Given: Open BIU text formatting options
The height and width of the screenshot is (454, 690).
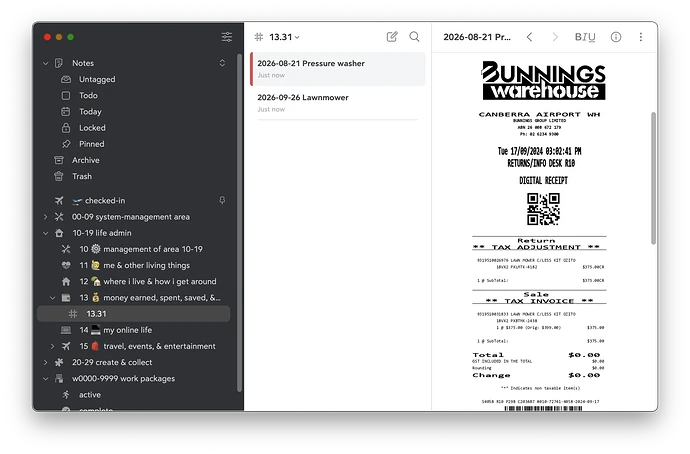Looking at the screenshot, I should [585, 37].
